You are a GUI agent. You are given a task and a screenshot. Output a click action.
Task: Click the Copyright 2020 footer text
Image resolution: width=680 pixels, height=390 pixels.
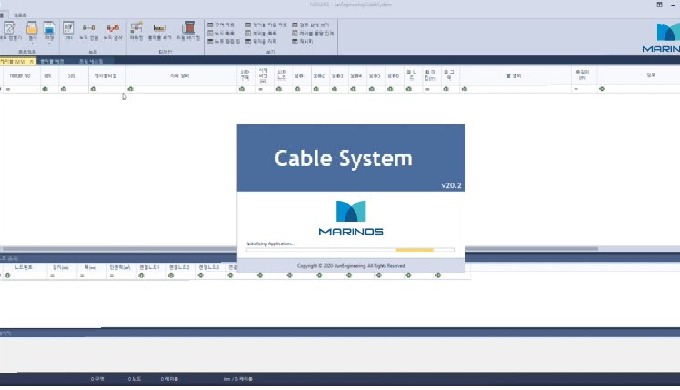click(351, 265)
